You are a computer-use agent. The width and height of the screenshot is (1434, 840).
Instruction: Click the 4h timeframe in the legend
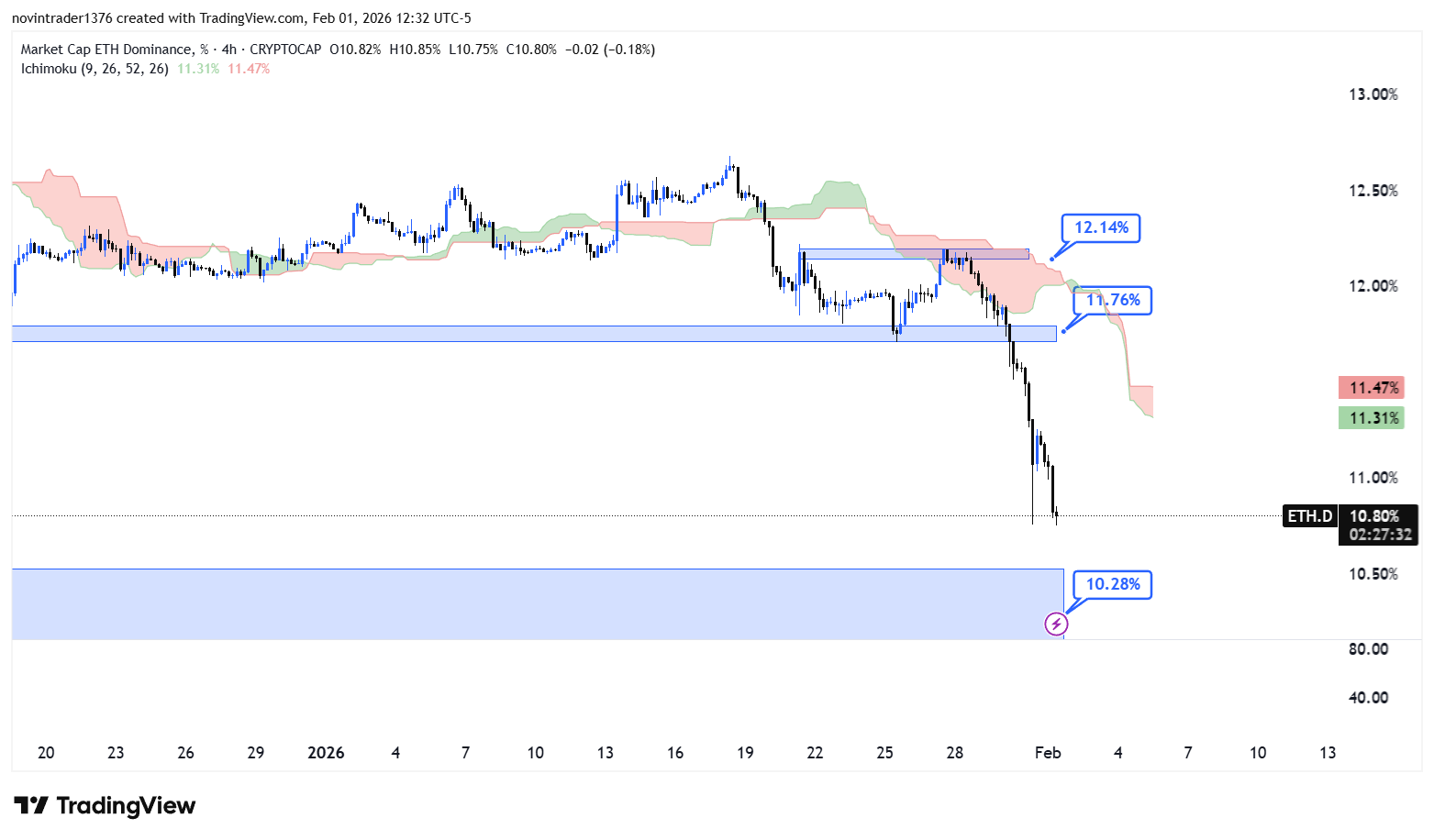pyautogui.click(x=229, y=50)
